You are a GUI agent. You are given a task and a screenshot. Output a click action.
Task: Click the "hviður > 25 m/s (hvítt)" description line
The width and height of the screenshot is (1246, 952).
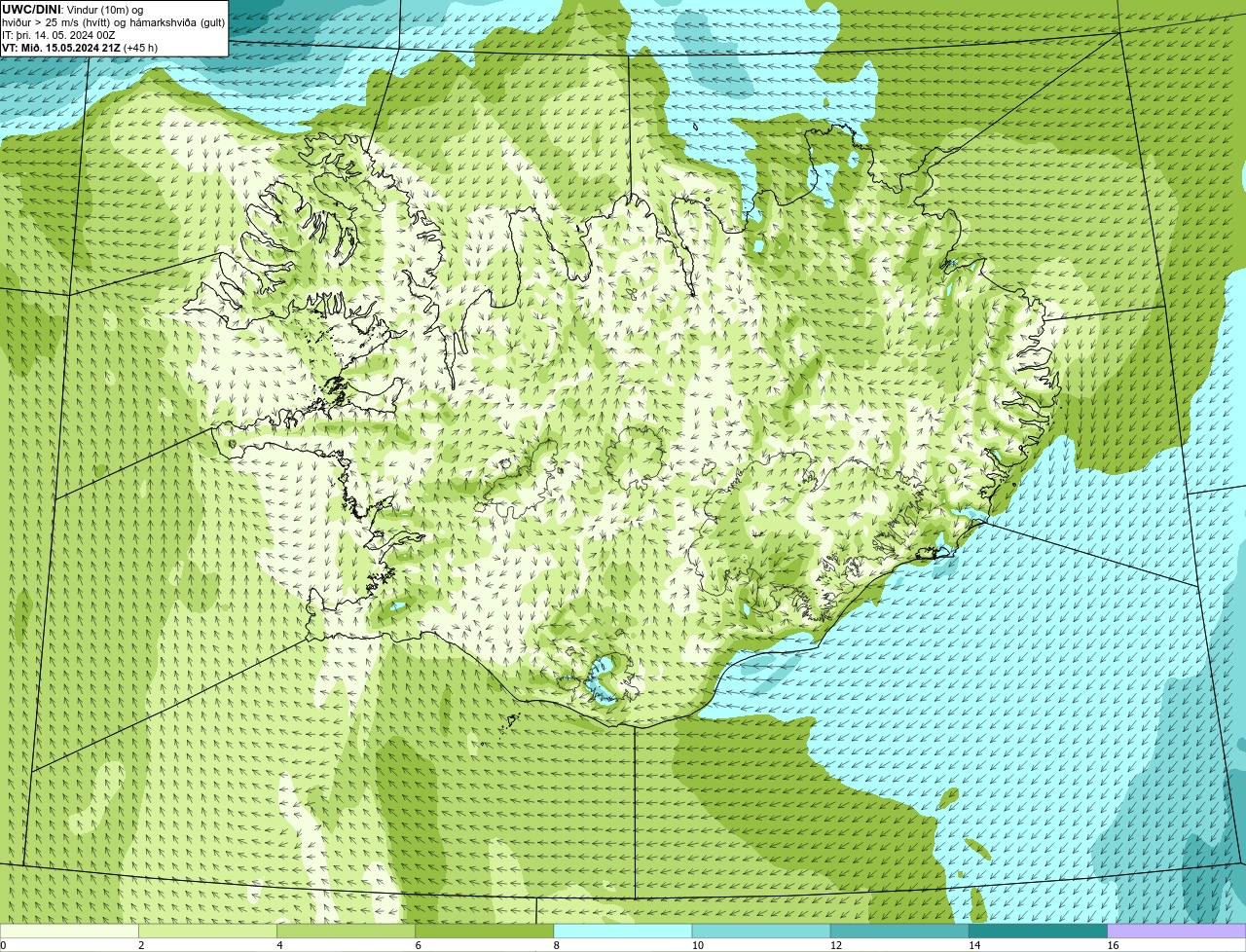pos(114,22)
